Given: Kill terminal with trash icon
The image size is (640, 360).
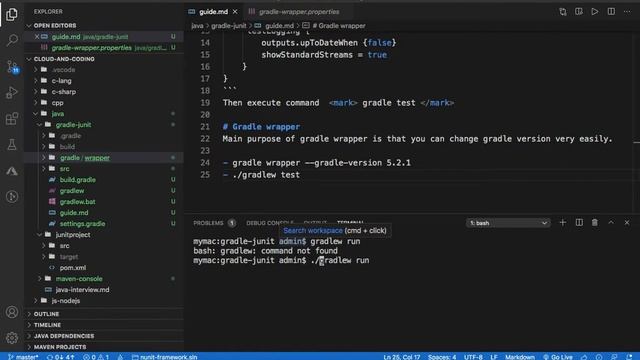Looking at the screenshot, I should click(595, 223).
